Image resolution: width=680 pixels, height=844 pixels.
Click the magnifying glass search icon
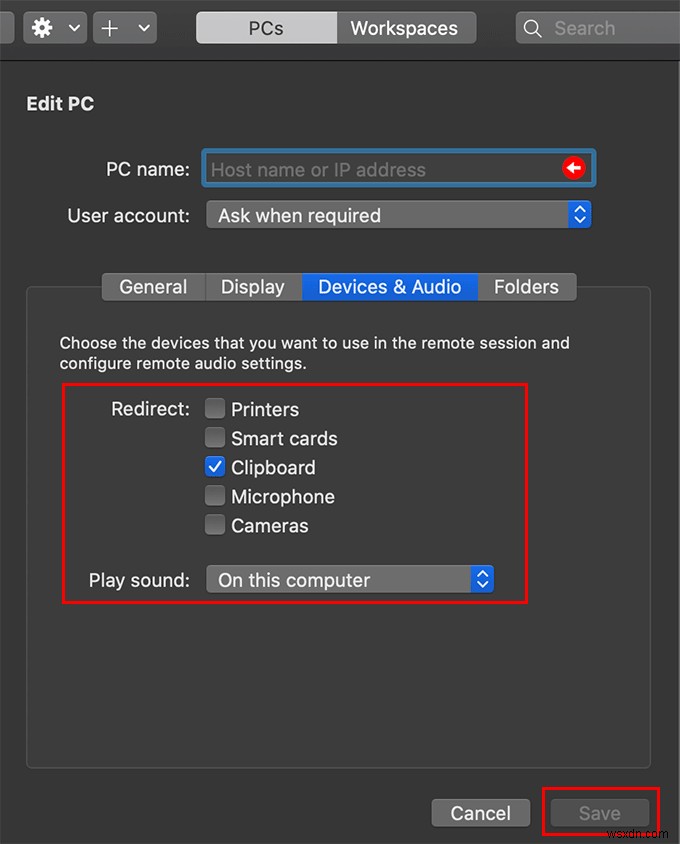click(533, 28)
